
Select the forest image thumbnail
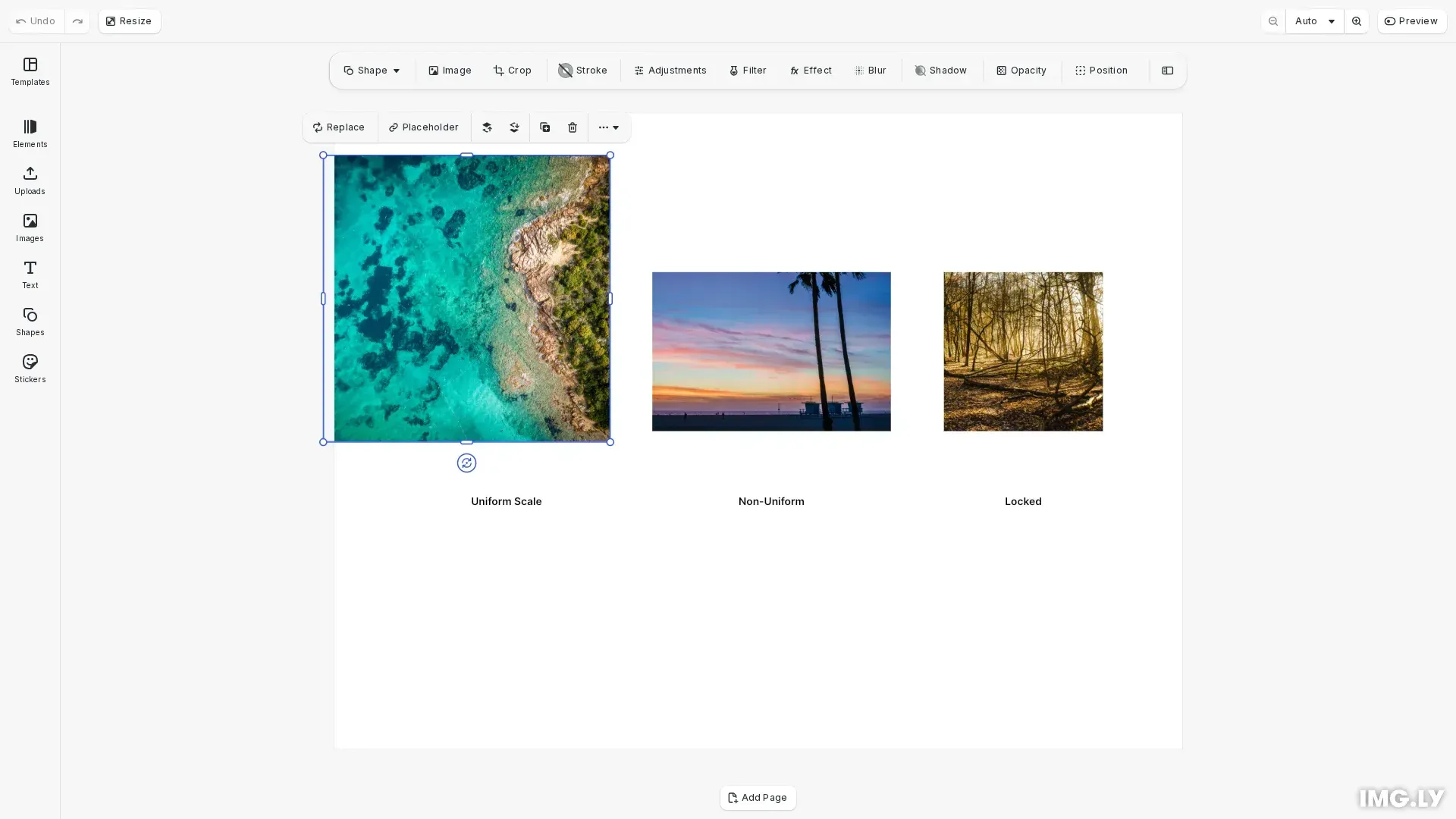coord(1023,352)
